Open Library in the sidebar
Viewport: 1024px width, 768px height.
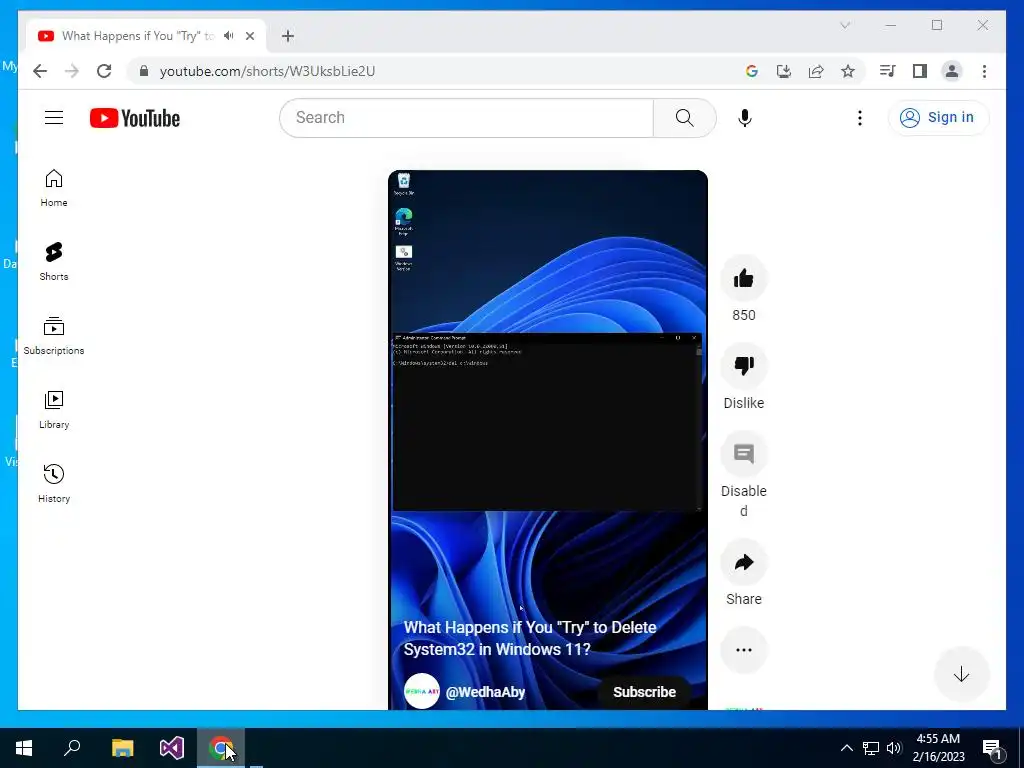point(54,409)
